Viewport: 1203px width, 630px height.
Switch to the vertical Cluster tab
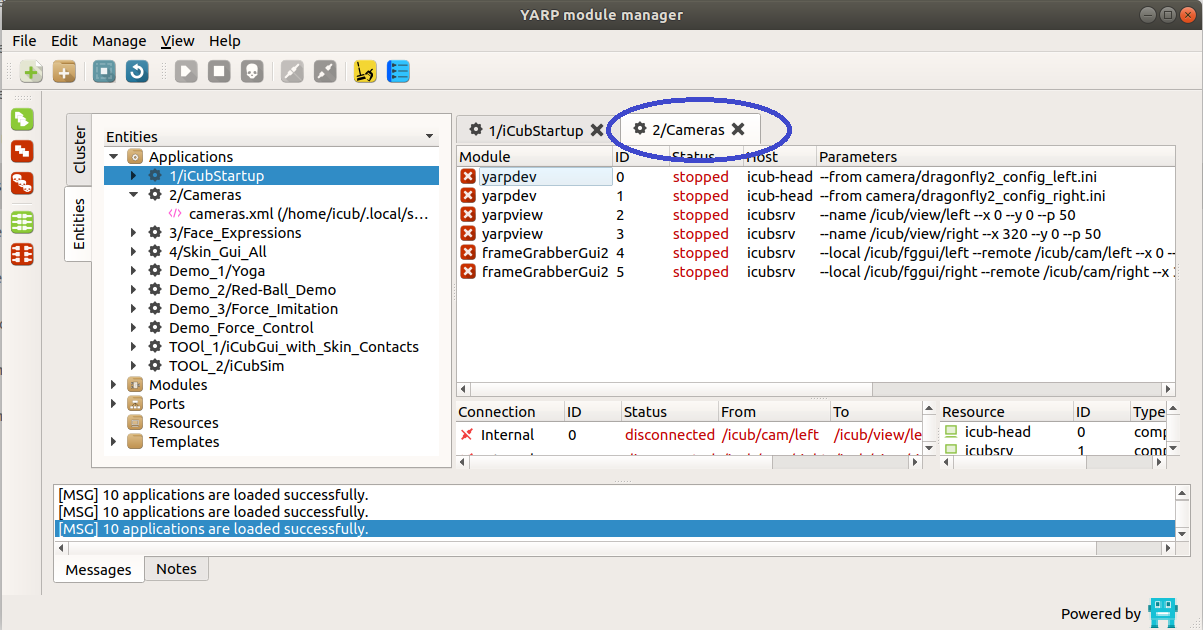tap(80, 150)
